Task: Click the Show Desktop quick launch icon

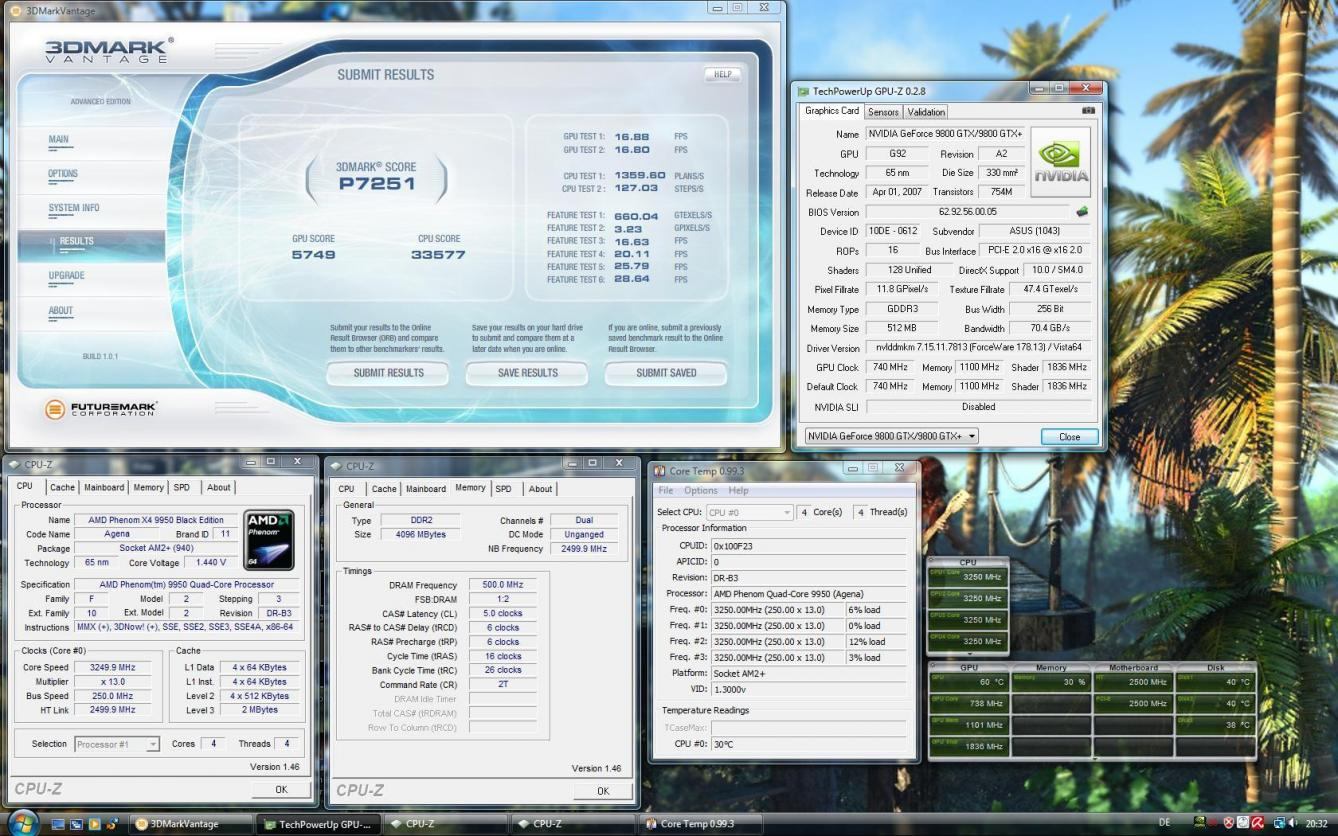Action: (58, 824)
